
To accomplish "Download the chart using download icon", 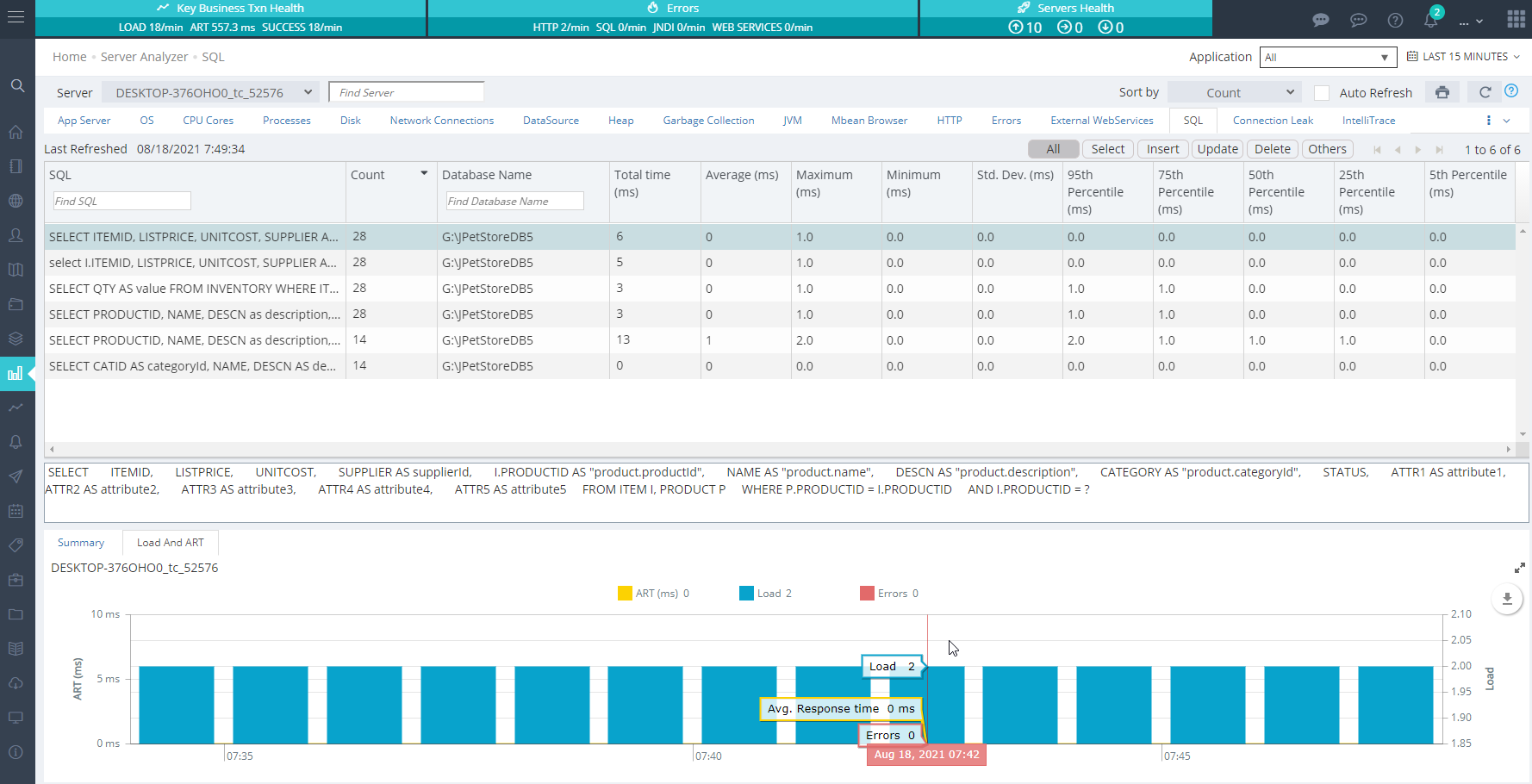I will [x=1507, y=598].
